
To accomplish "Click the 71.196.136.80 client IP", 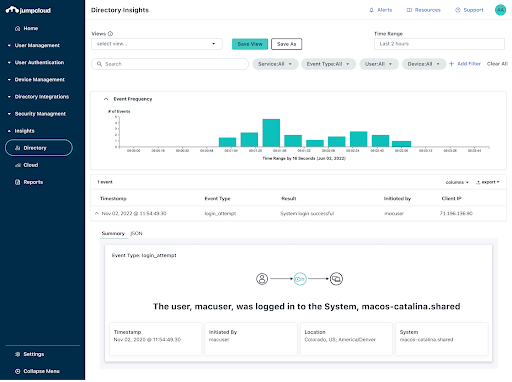I will point(456,213).
